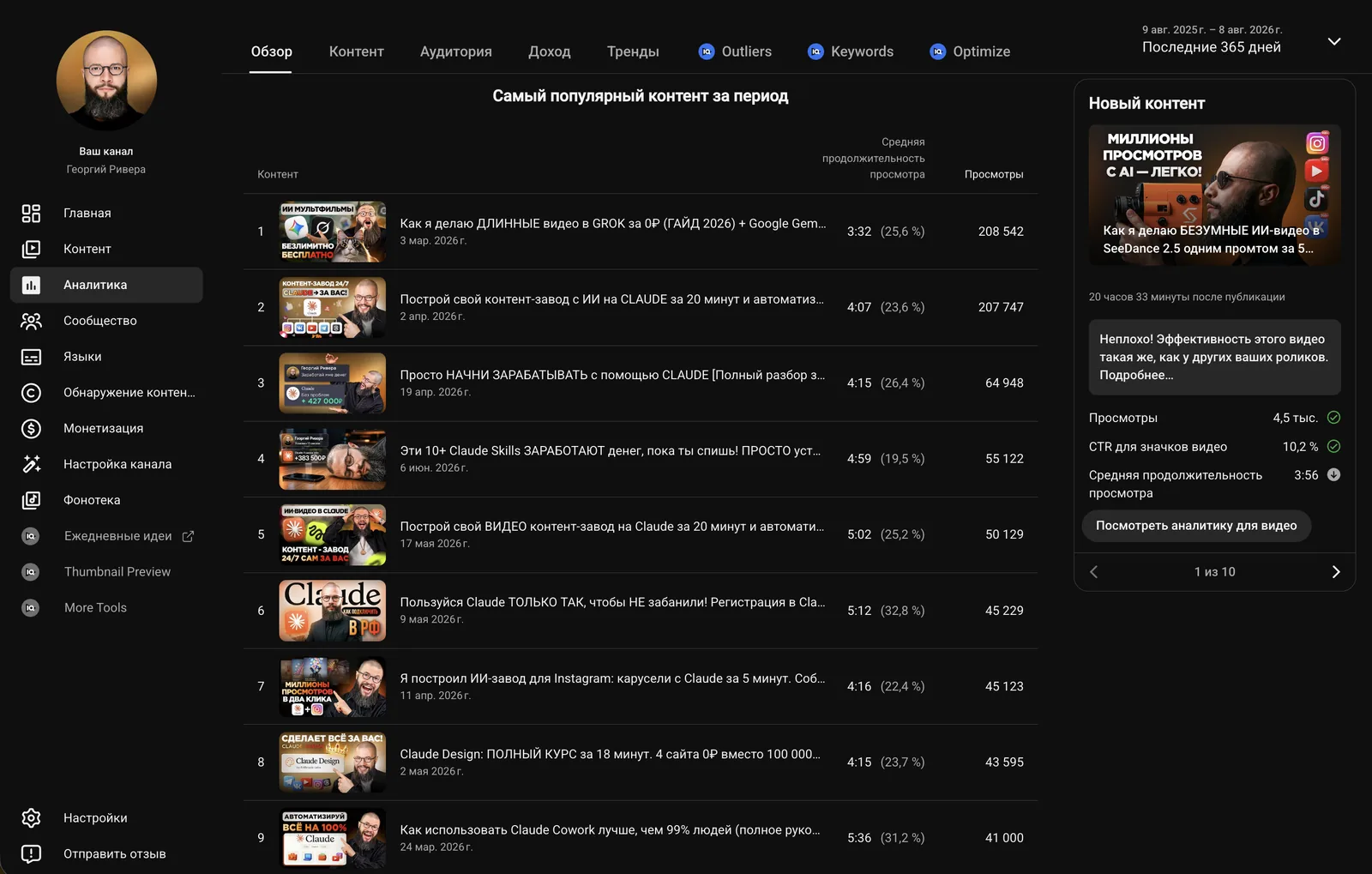Click the down arrow indicator beside 3:56

(x=1333, y=474)
